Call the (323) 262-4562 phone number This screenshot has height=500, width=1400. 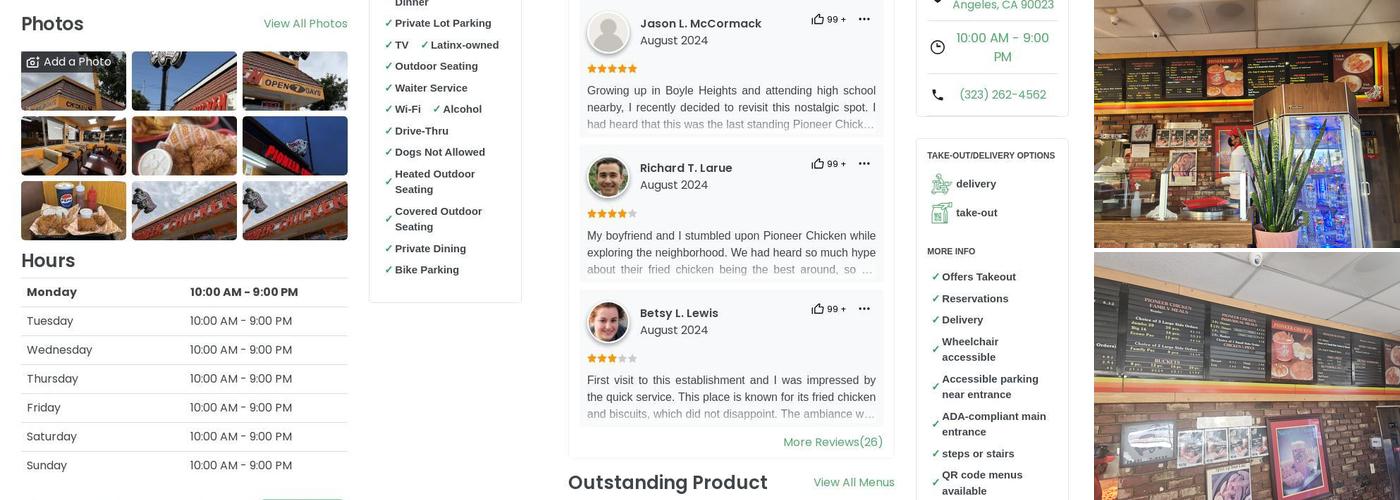point(1002,95)
